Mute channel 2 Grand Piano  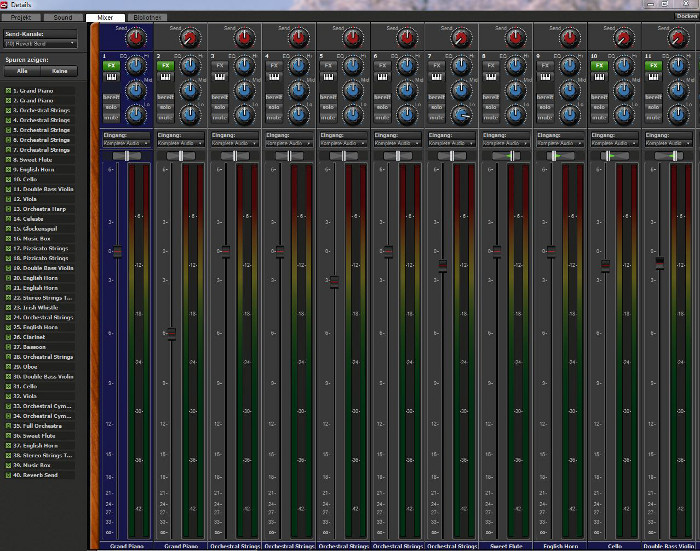point(165,117)
